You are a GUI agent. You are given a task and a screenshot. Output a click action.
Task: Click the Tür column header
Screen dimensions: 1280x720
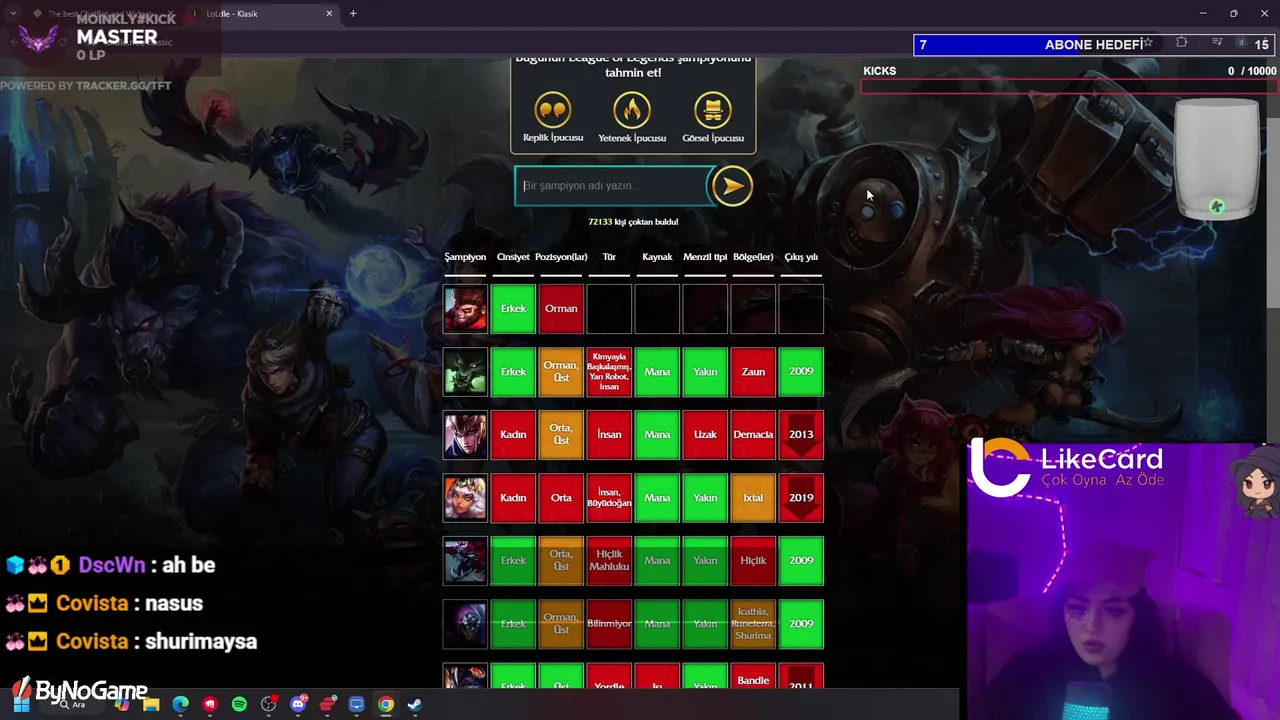[x=609, y=257]
